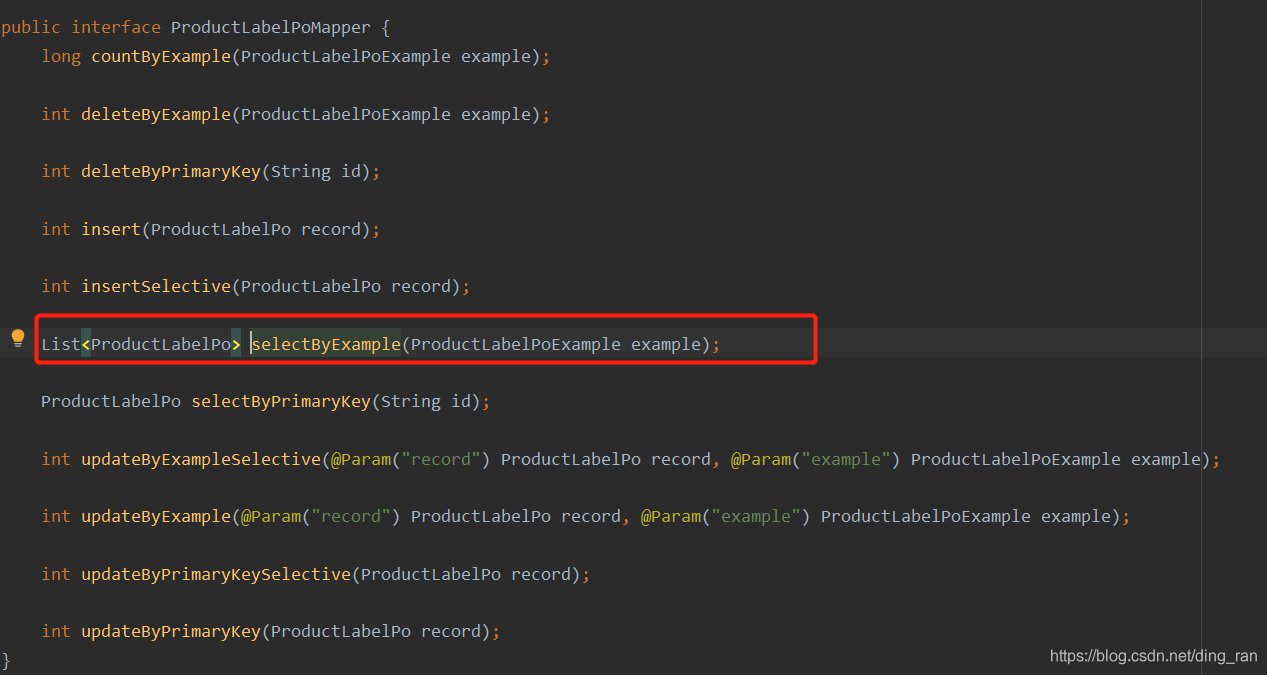Click the ProductLabelPo parameter in updateByPrimaryKeySelective
Viewport: 1267px width, 675px height.
click(431, 574)
